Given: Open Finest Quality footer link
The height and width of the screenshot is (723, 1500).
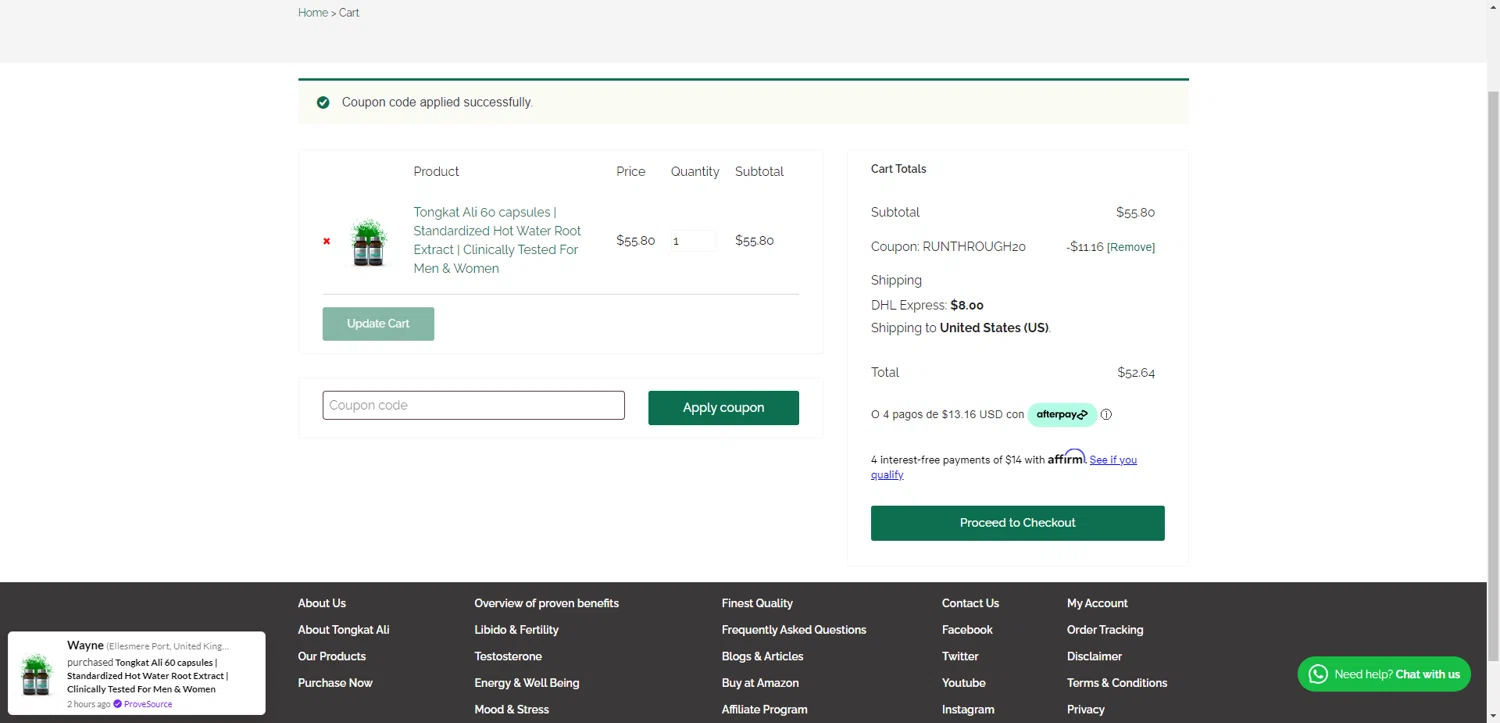Looking at the screenshot, I should [x=757, y=603].
